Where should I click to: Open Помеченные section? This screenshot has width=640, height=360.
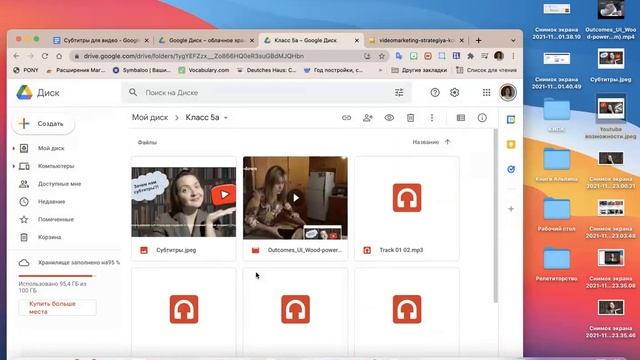(56, 220)
